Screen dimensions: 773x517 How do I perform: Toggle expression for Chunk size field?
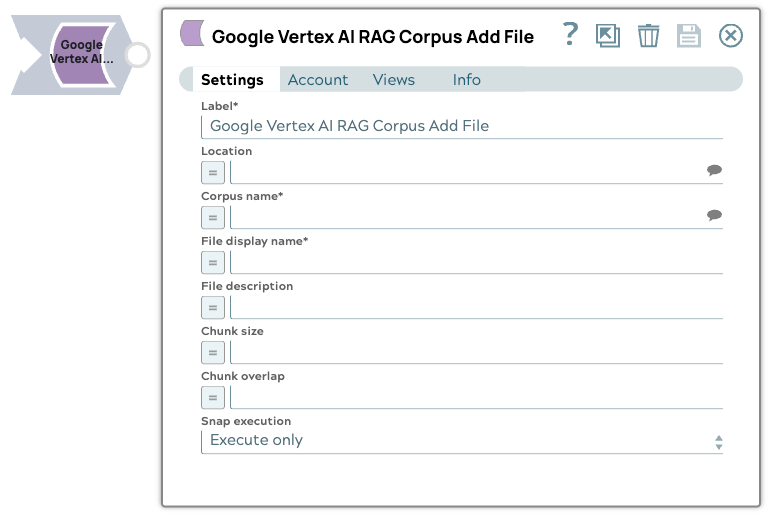(213, 352)
